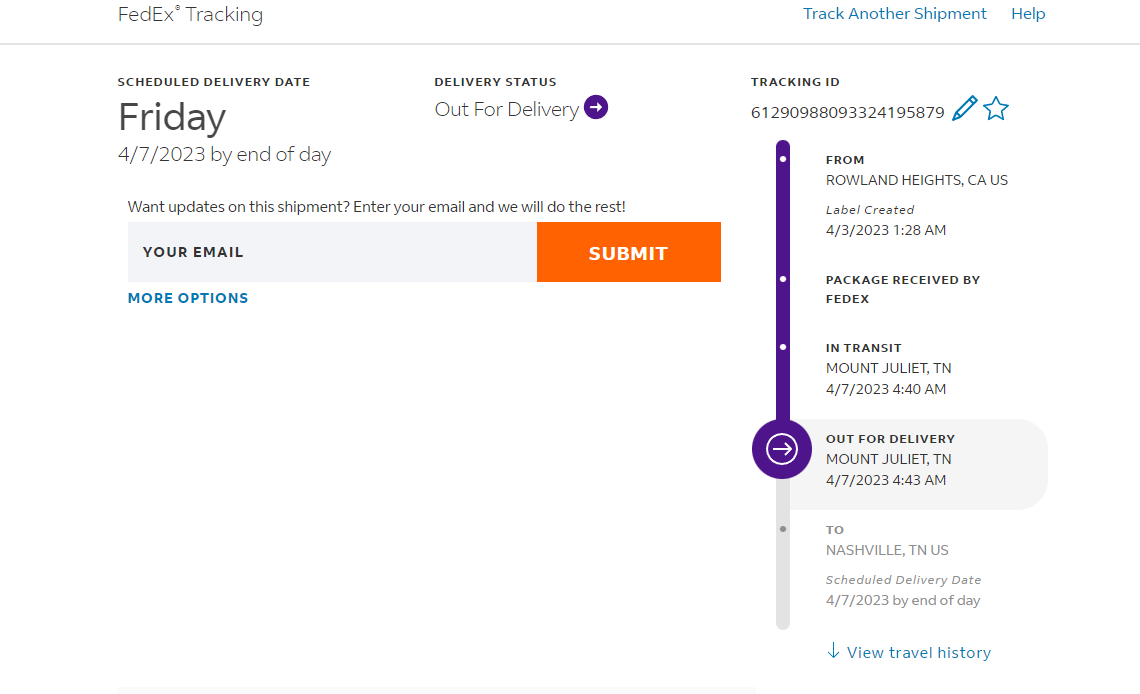
Task: Expand More Options under the email field
Action: point(188,298)
